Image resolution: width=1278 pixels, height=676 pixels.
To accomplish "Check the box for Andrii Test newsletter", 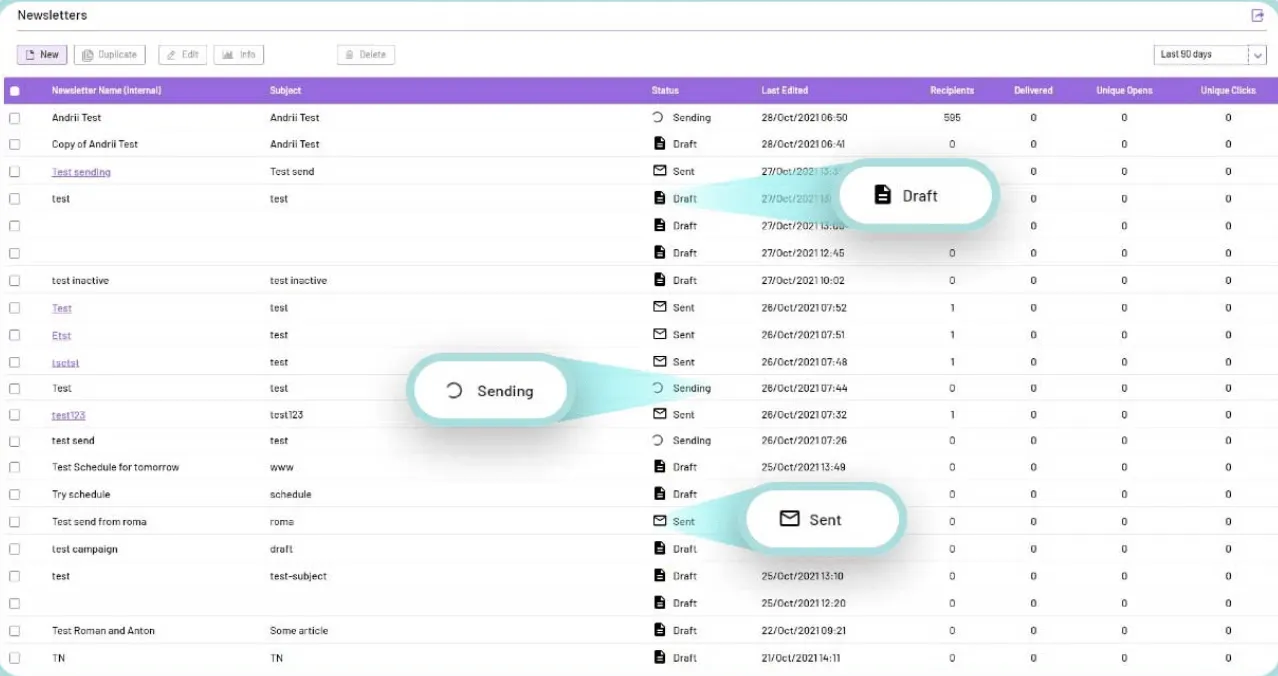I will click(x=14, y=118).
